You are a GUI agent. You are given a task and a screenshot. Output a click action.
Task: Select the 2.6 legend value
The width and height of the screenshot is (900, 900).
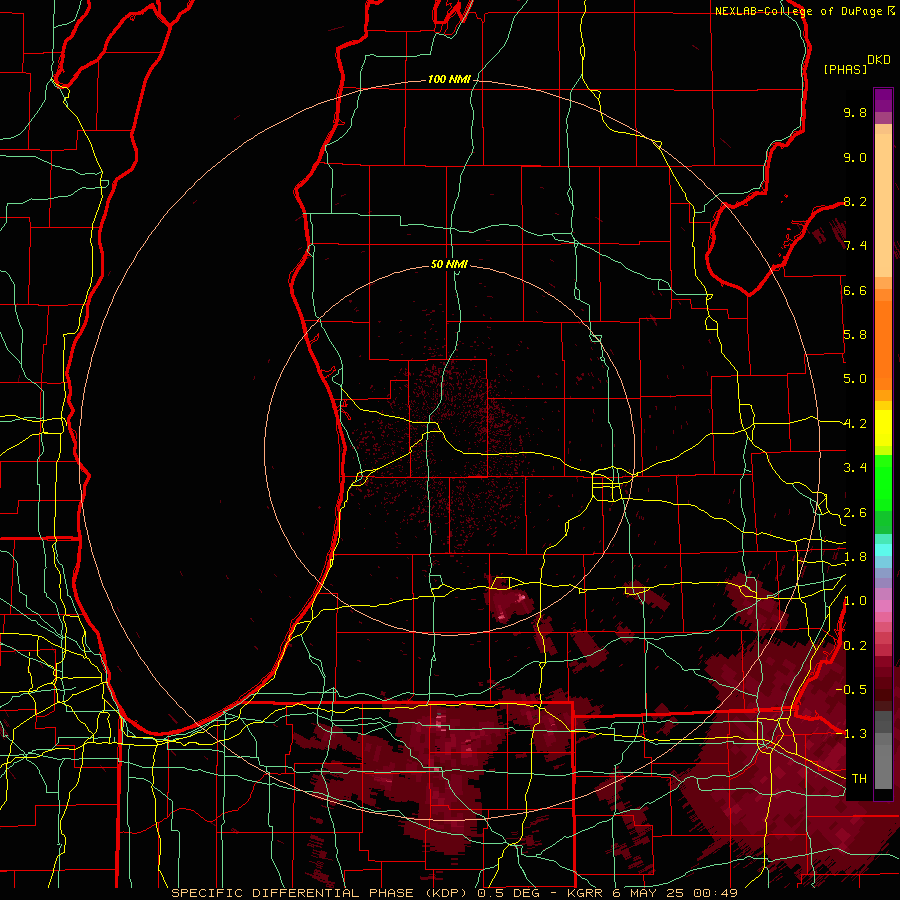855,513
